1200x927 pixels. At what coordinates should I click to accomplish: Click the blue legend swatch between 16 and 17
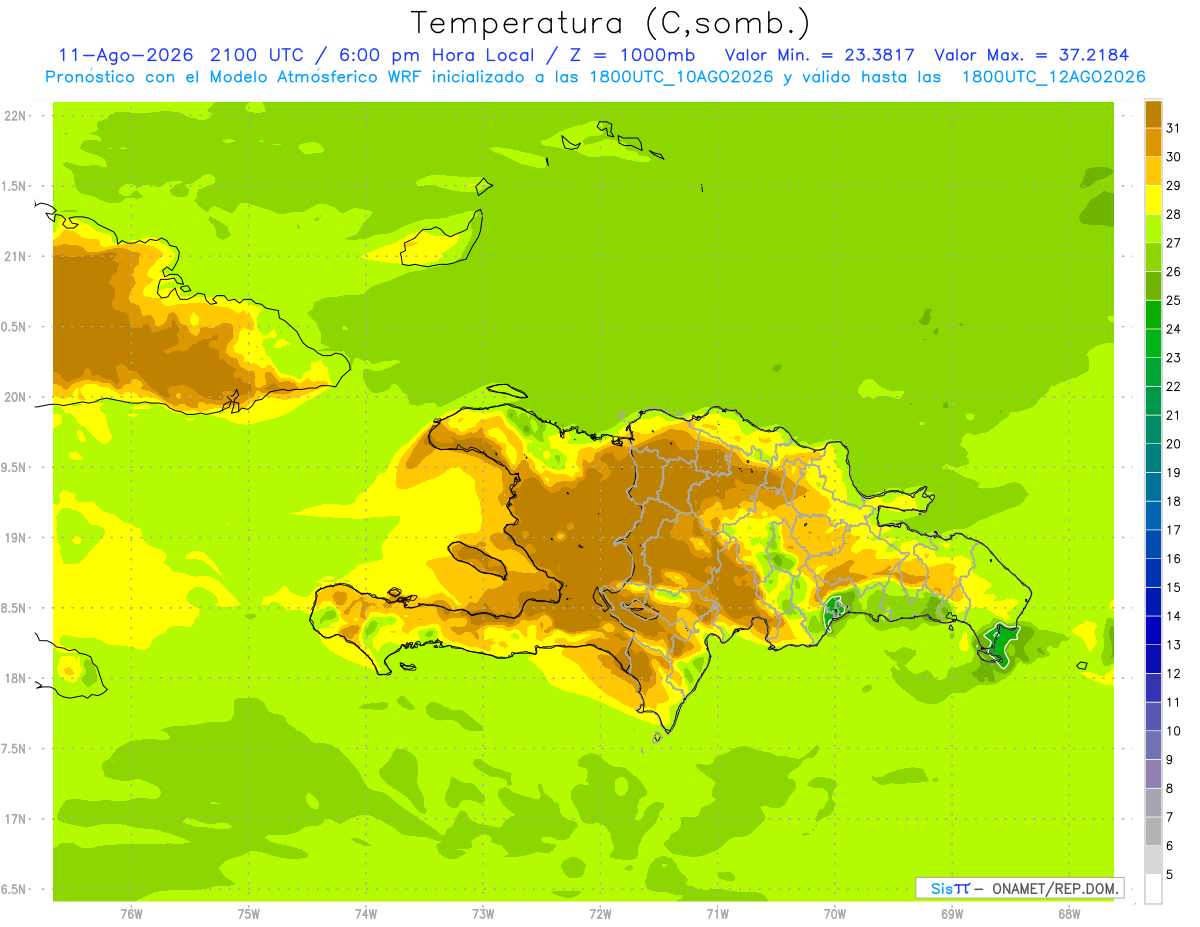pos(1153,544)
